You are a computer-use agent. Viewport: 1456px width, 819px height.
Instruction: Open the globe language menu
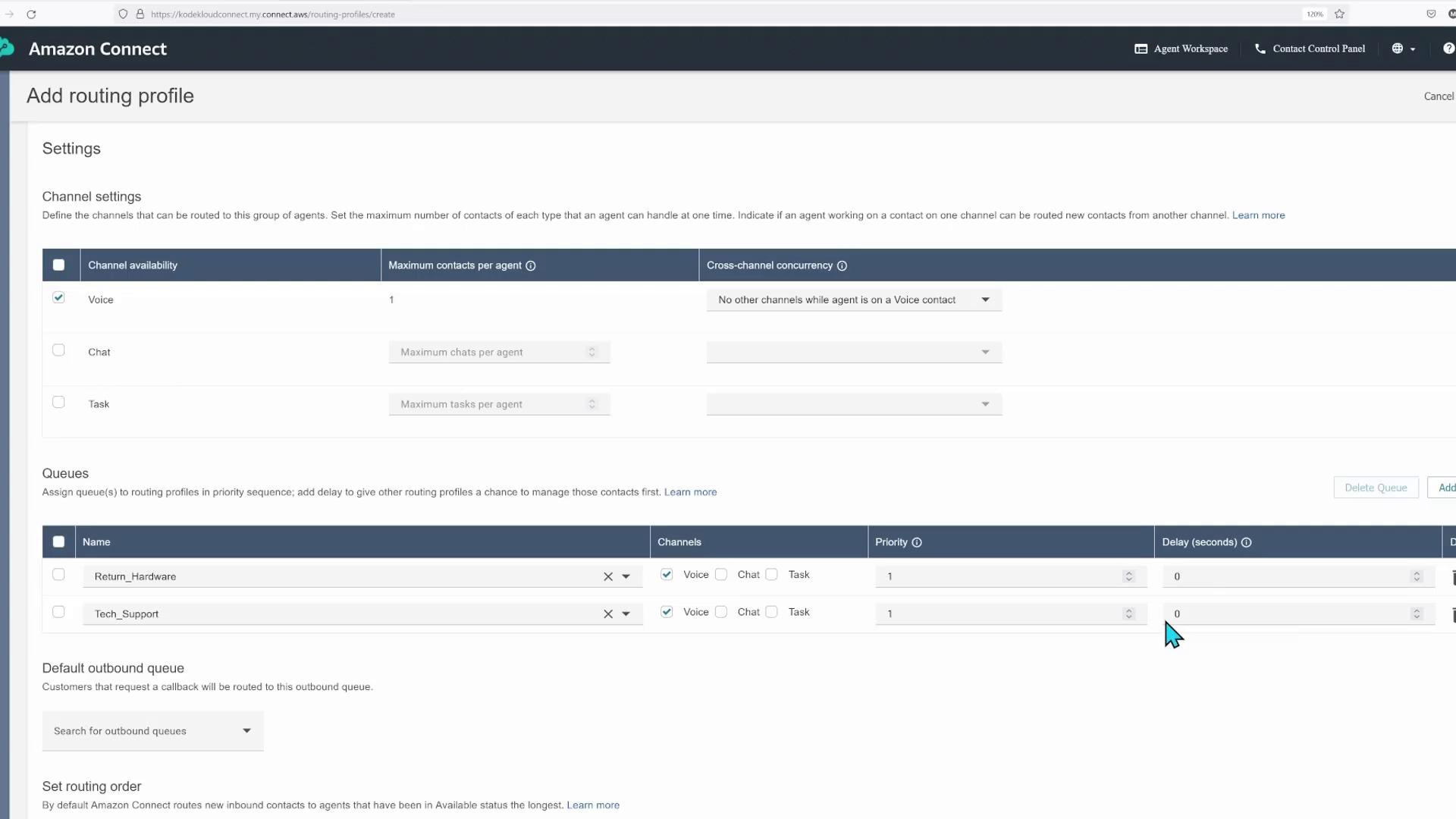pyautogui.click(x=1403, y=49)
